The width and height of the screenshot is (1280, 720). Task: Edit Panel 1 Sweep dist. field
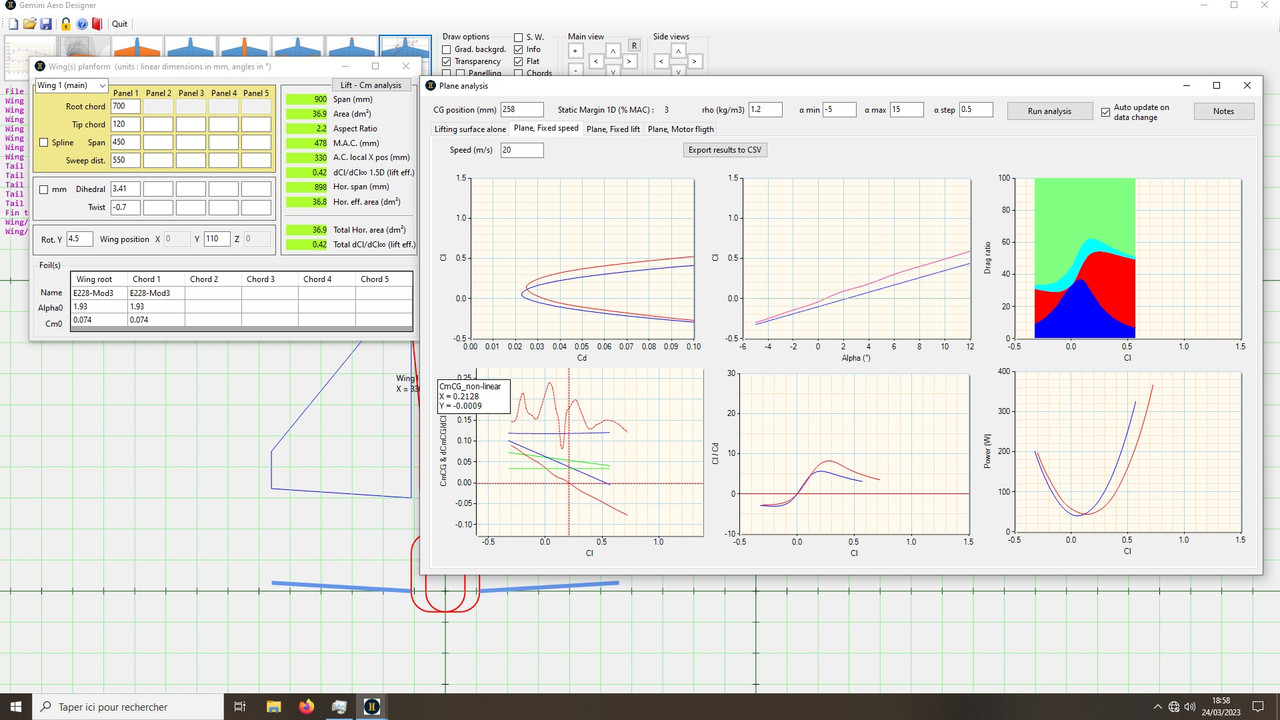(125, 160)
